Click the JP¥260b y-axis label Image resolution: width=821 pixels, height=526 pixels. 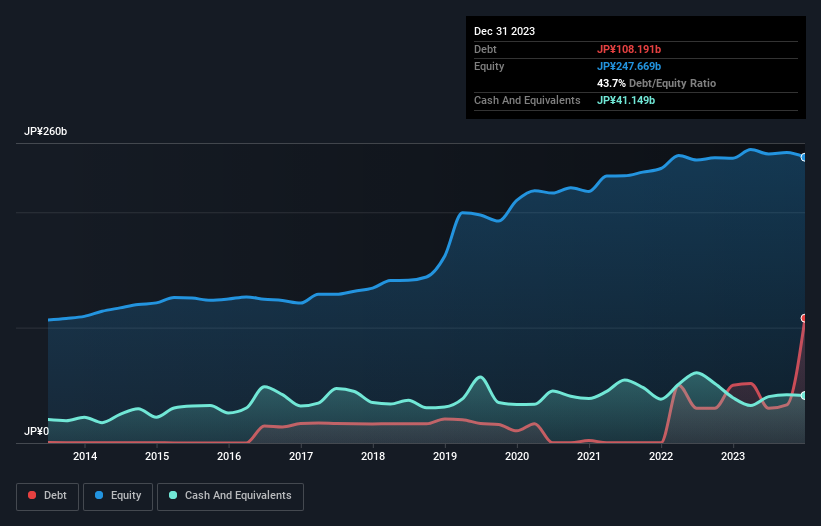click(44, 132)
